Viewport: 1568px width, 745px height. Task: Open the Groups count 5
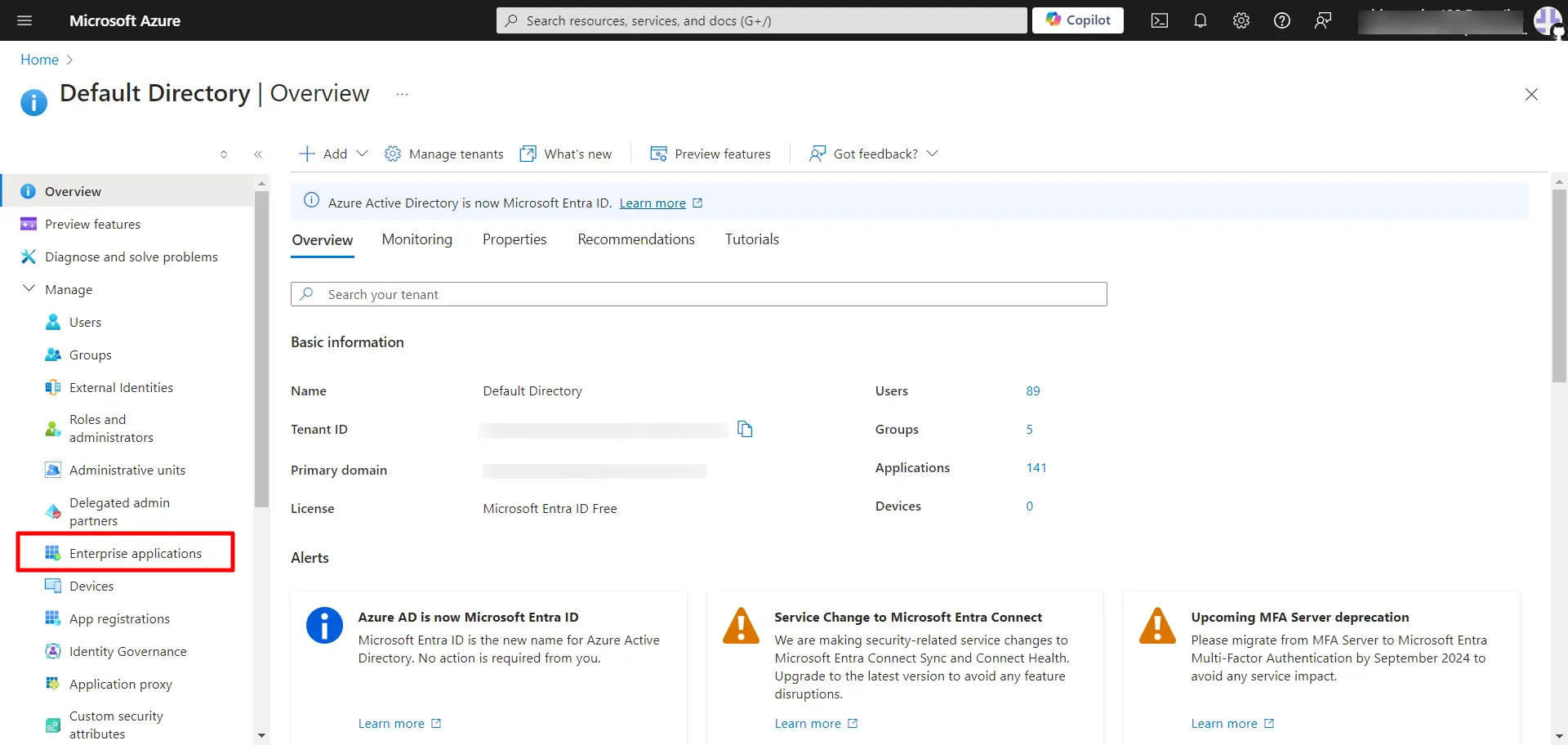point(1030,430)
